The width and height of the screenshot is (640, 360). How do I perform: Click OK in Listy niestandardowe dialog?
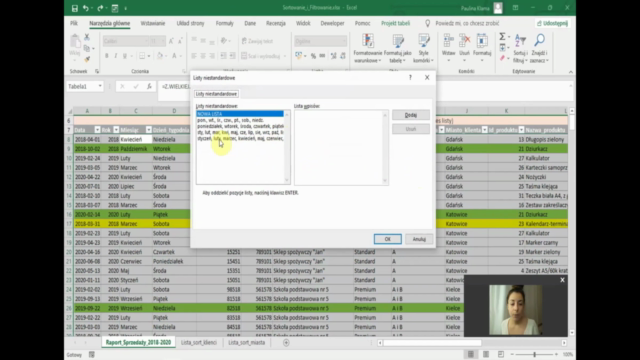click(x=387, y=239)
